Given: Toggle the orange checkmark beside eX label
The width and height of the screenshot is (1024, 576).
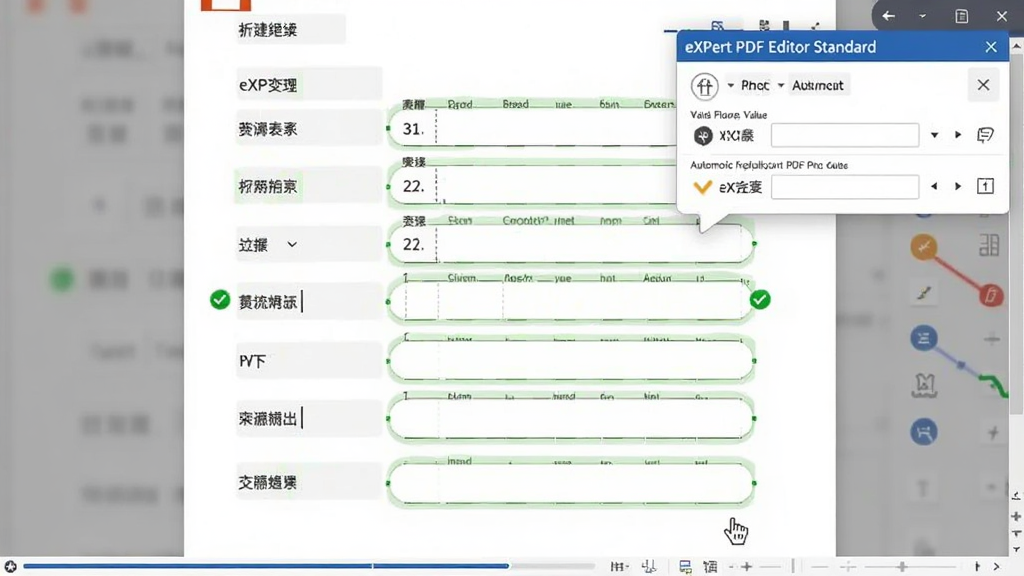Looking at the screenshot, I should point(702,187).
